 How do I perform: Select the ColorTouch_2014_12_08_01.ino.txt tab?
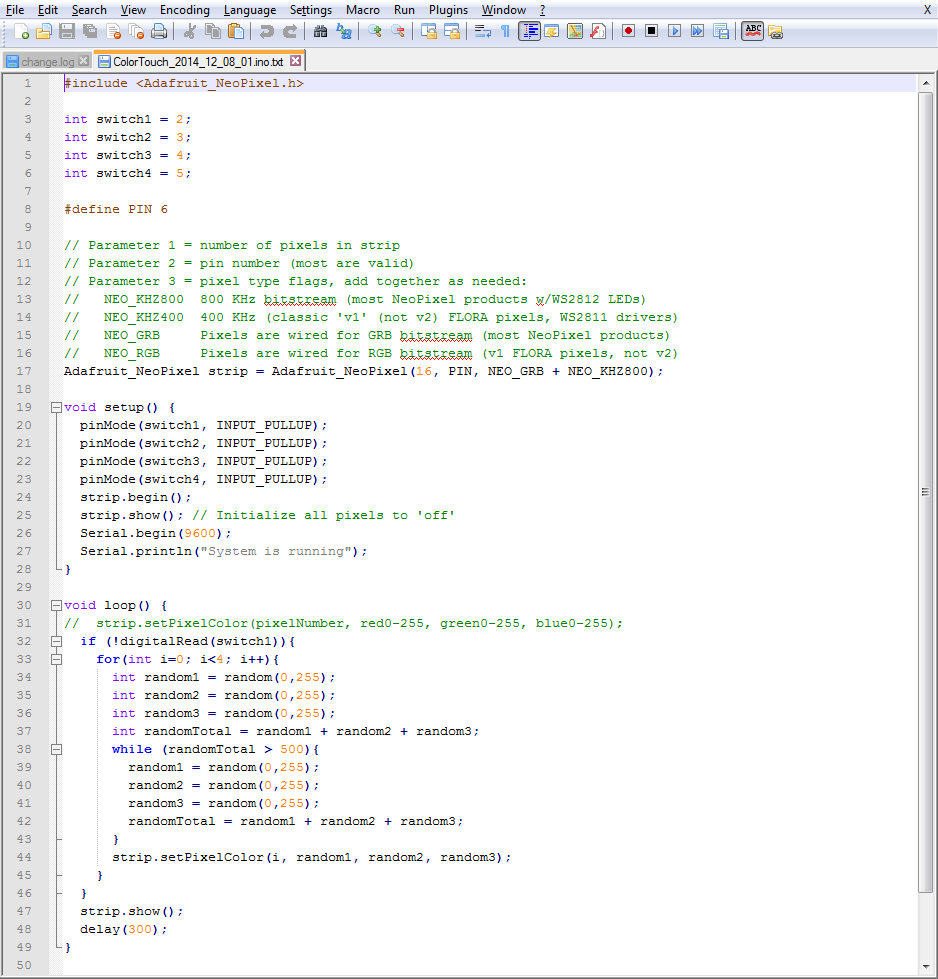point(197,61)
